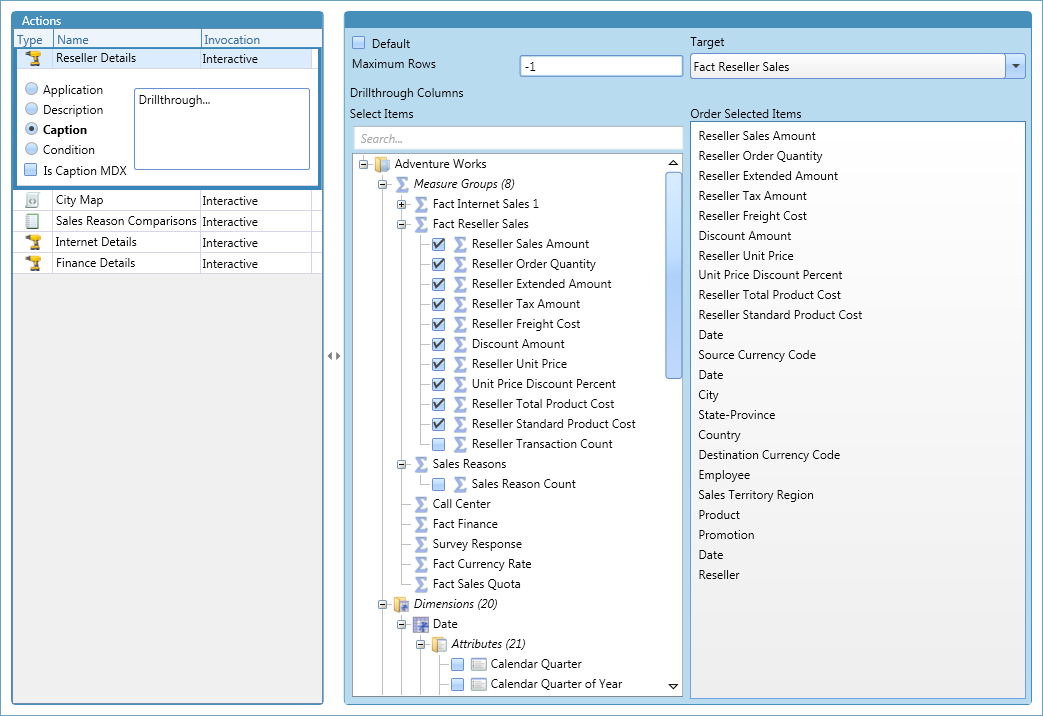Click the tree scrollbar thumb

pyautogui.click(x=673, y=275)
